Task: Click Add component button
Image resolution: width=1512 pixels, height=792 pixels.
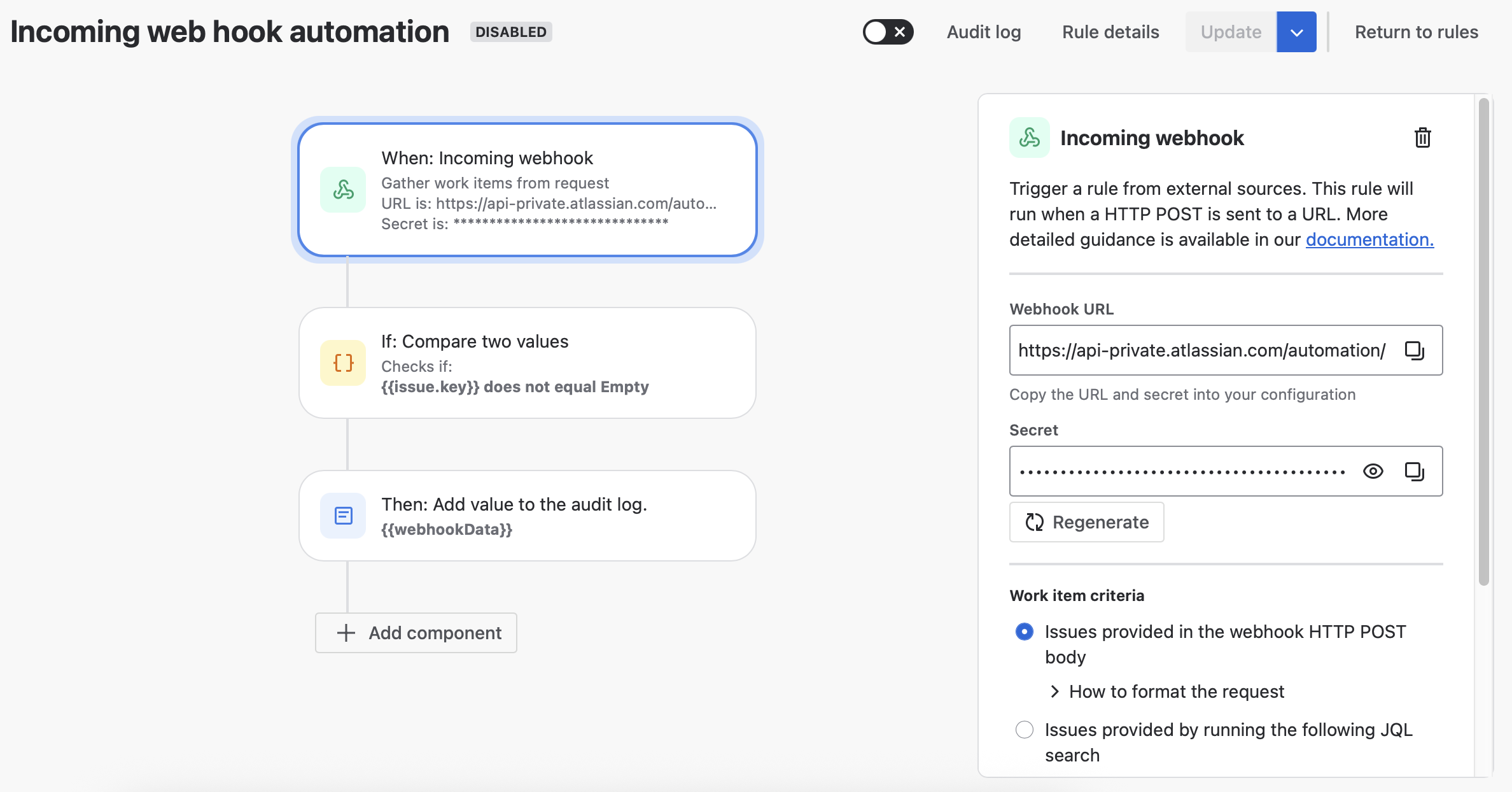Action: 416,633
